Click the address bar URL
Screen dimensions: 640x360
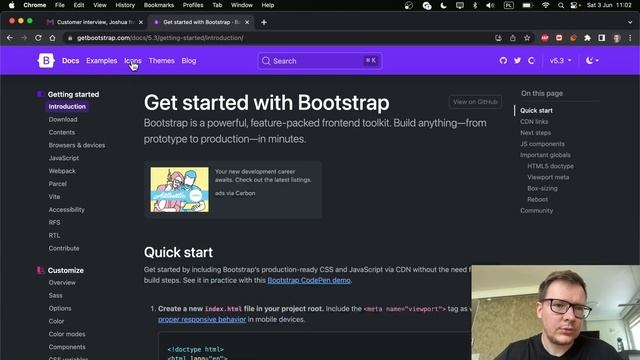click(160, 38)
